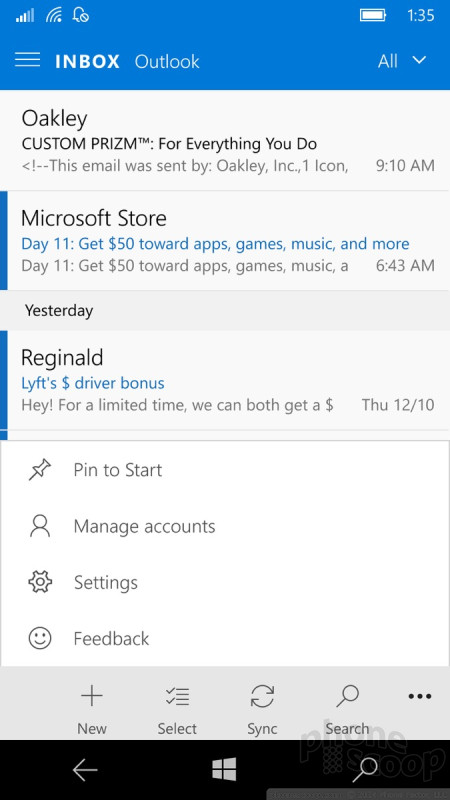Screen dimensions: 450x800
Task: Tap the cellular signal bars icon
Action: point(24,16)
